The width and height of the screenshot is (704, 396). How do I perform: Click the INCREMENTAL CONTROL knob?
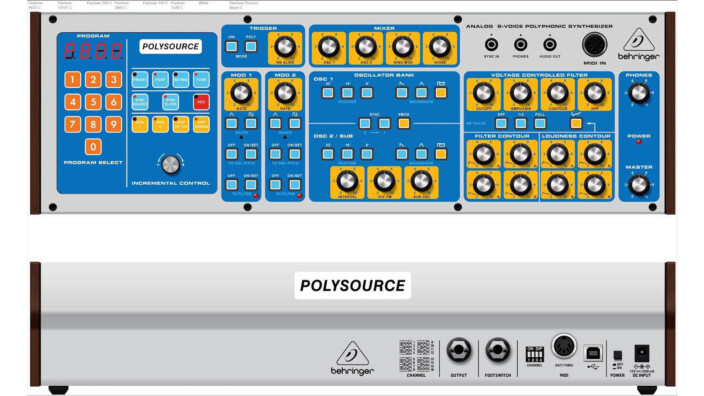click(171, 165)
